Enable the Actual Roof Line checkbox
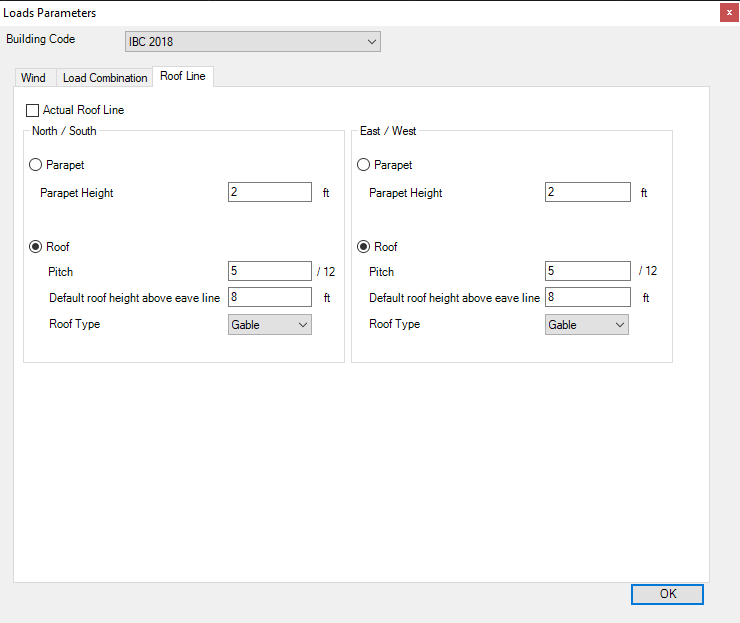 [x=33, y=111]
